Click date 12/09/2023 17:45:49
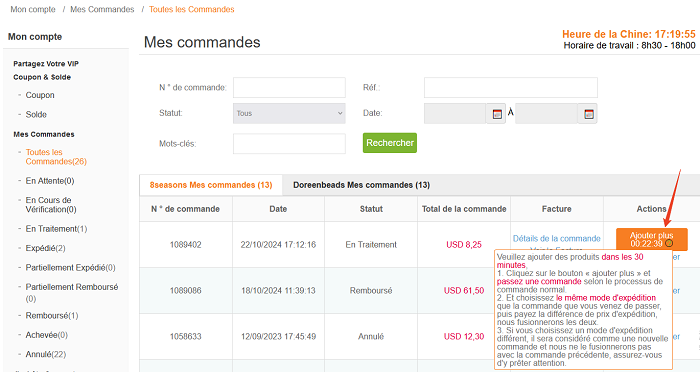Viewport: 700px width, 372px height. [278, 336]
